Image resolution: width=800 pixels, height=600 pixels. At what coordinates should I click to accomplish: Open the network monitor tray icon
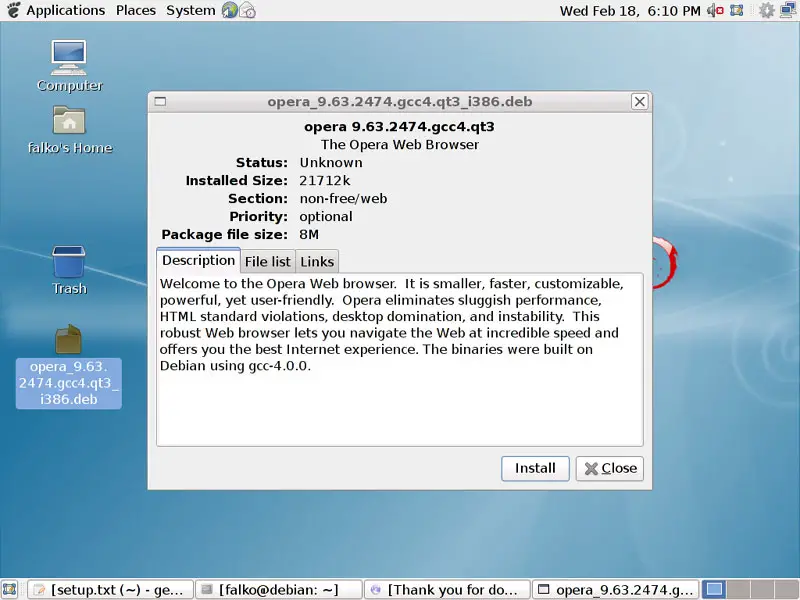pyautogui.click(x=789, y=10)
